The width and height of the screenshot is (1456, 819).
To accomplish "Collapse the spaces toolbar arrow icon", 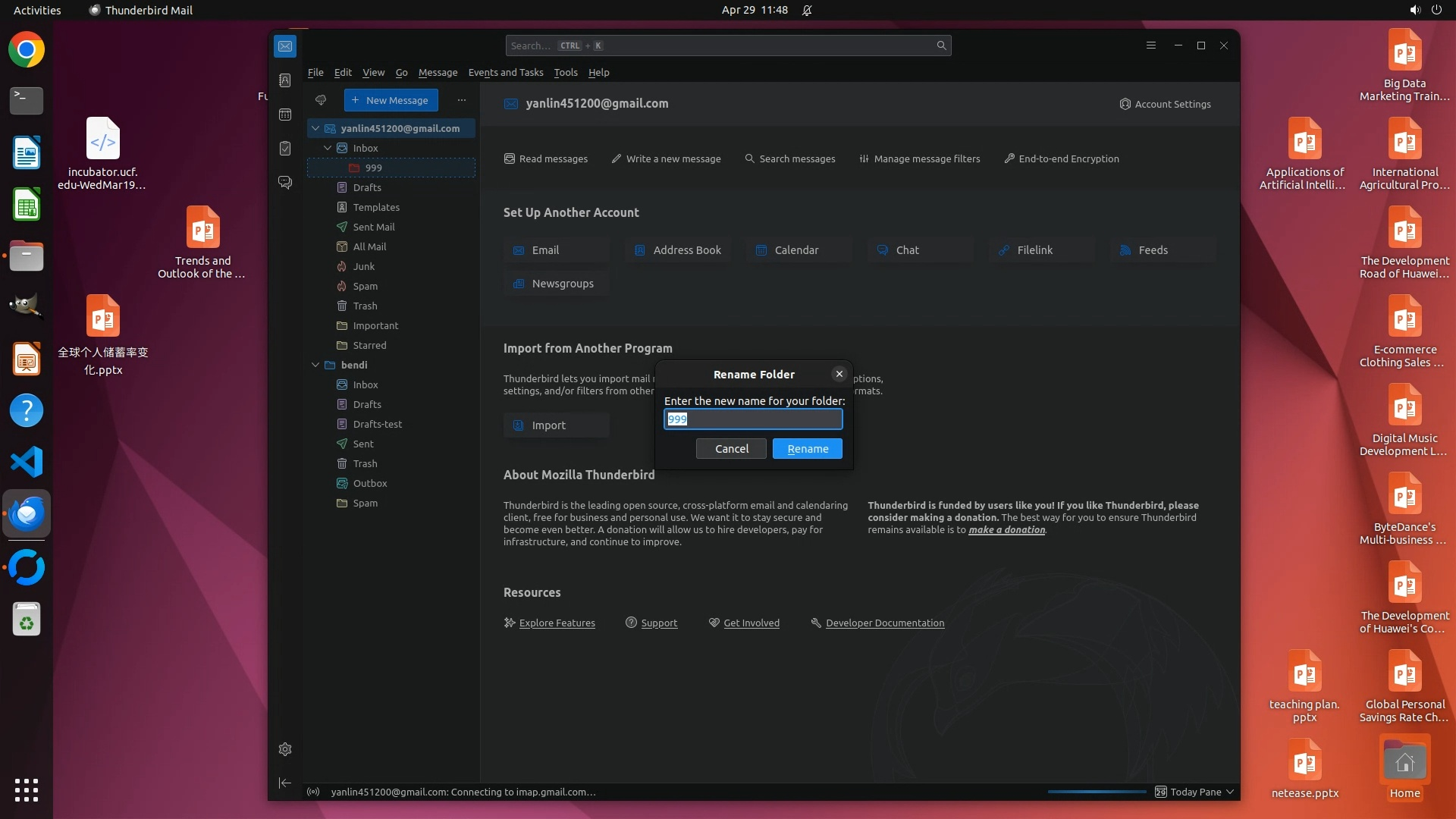I will pos(285,783).
